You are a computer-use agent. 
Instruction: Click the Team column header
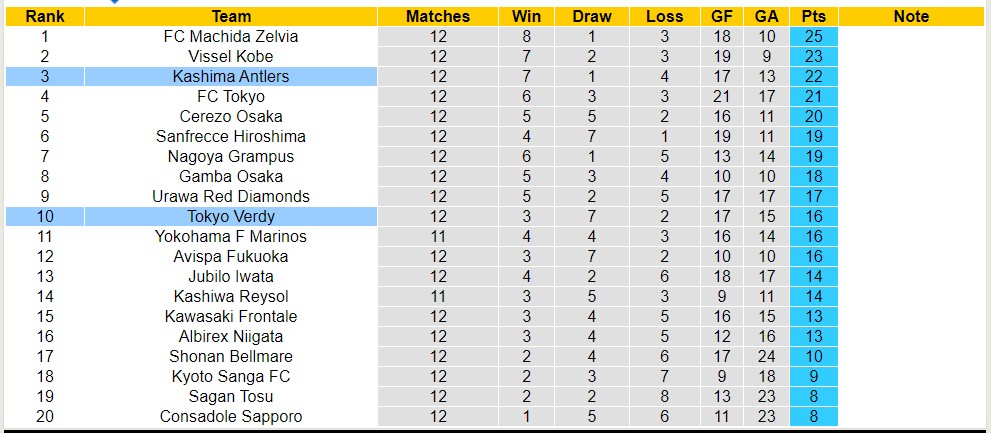pyautogui.click(x=231, y=16)
